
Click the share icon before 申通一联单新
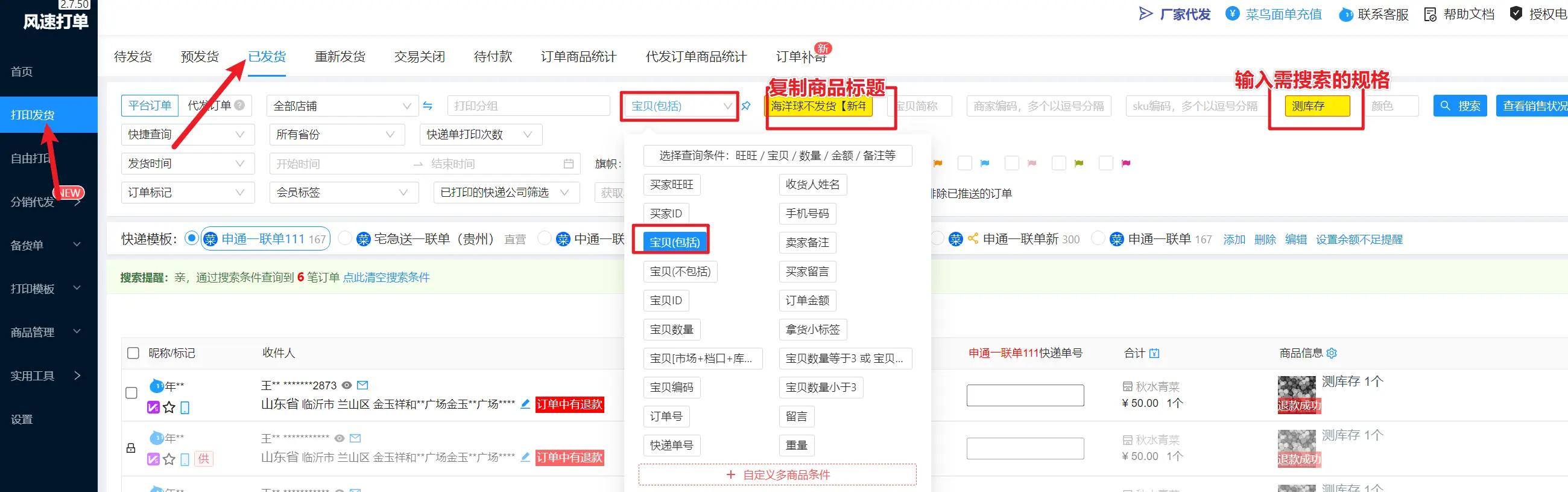[973, 238]
